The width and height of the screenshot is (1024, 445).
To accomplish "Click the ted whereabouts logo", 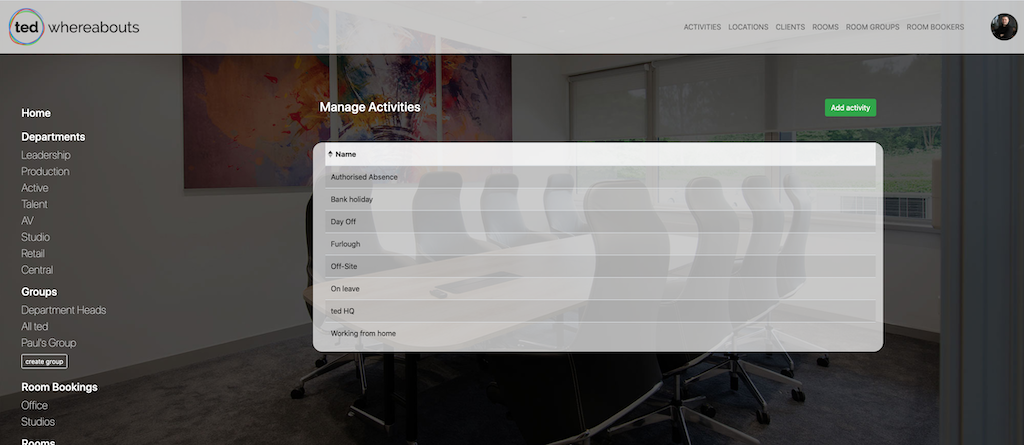I will [74, 27].
